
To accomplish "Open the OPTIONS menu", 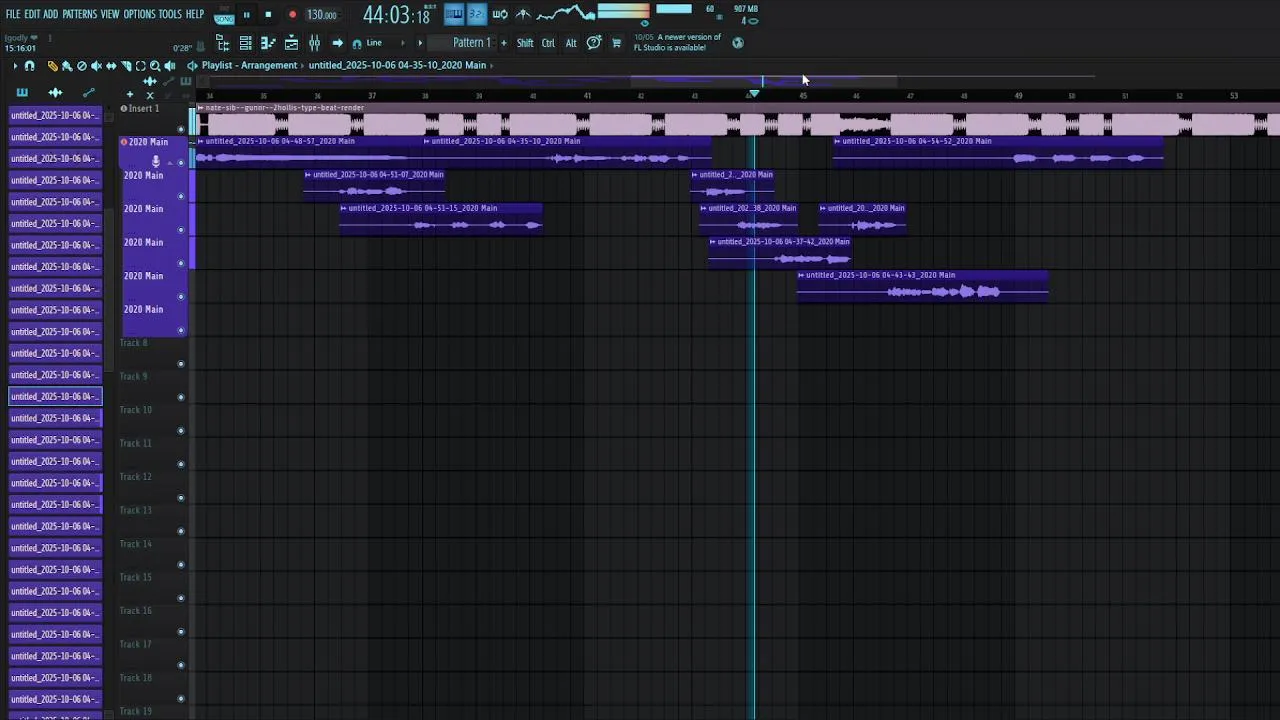I will point(140,14).
